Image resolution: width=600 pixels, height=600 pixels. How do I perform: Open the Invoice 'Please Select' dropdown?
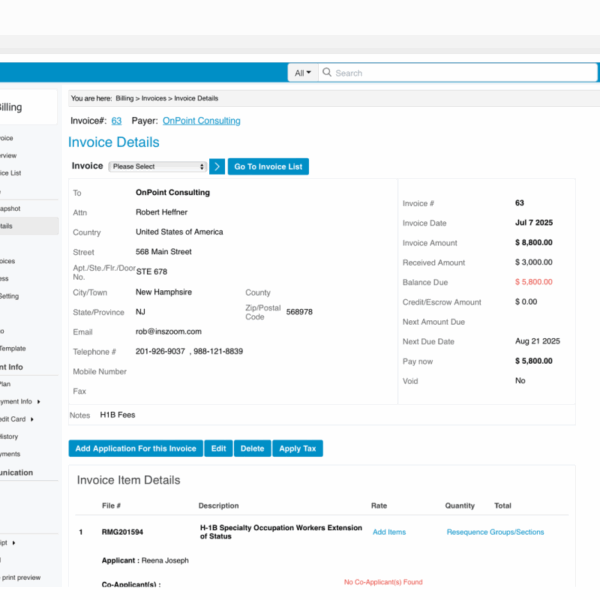[x=158, y=167]
